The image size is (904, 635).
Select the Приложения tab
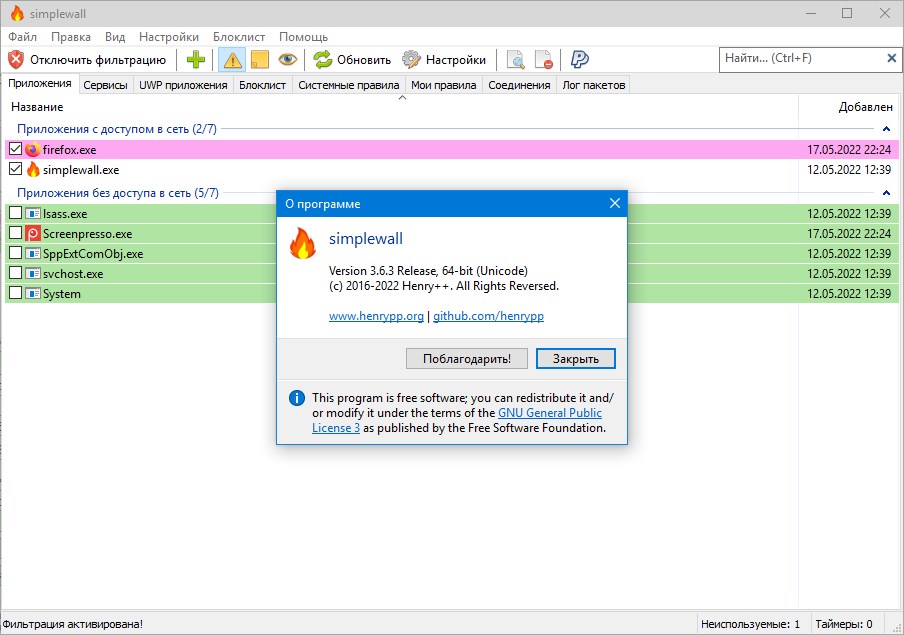click(x=40, y=84)
